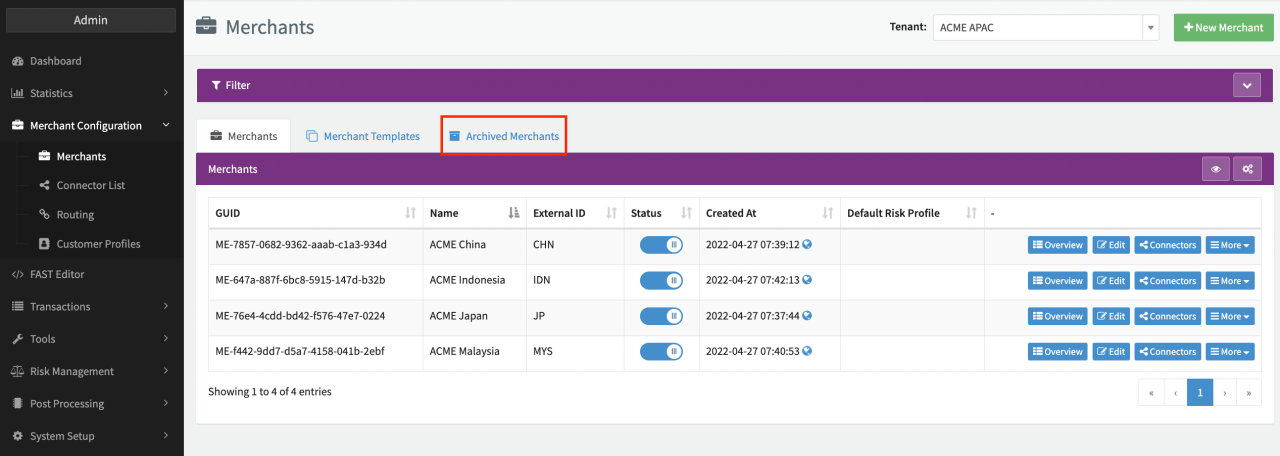
Task: Click globe icon beside ACME China created date
Action: (807, 245)
